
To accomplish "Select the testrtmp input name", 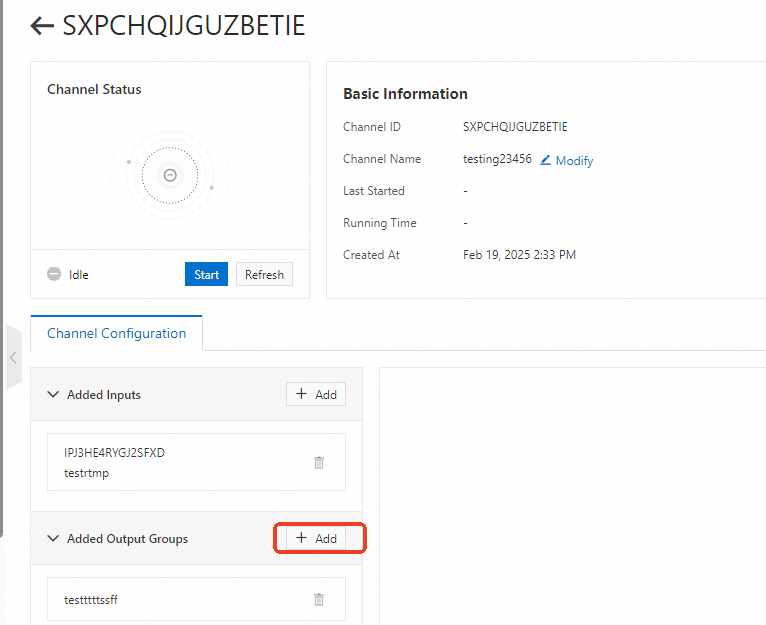I will point(86,473).
